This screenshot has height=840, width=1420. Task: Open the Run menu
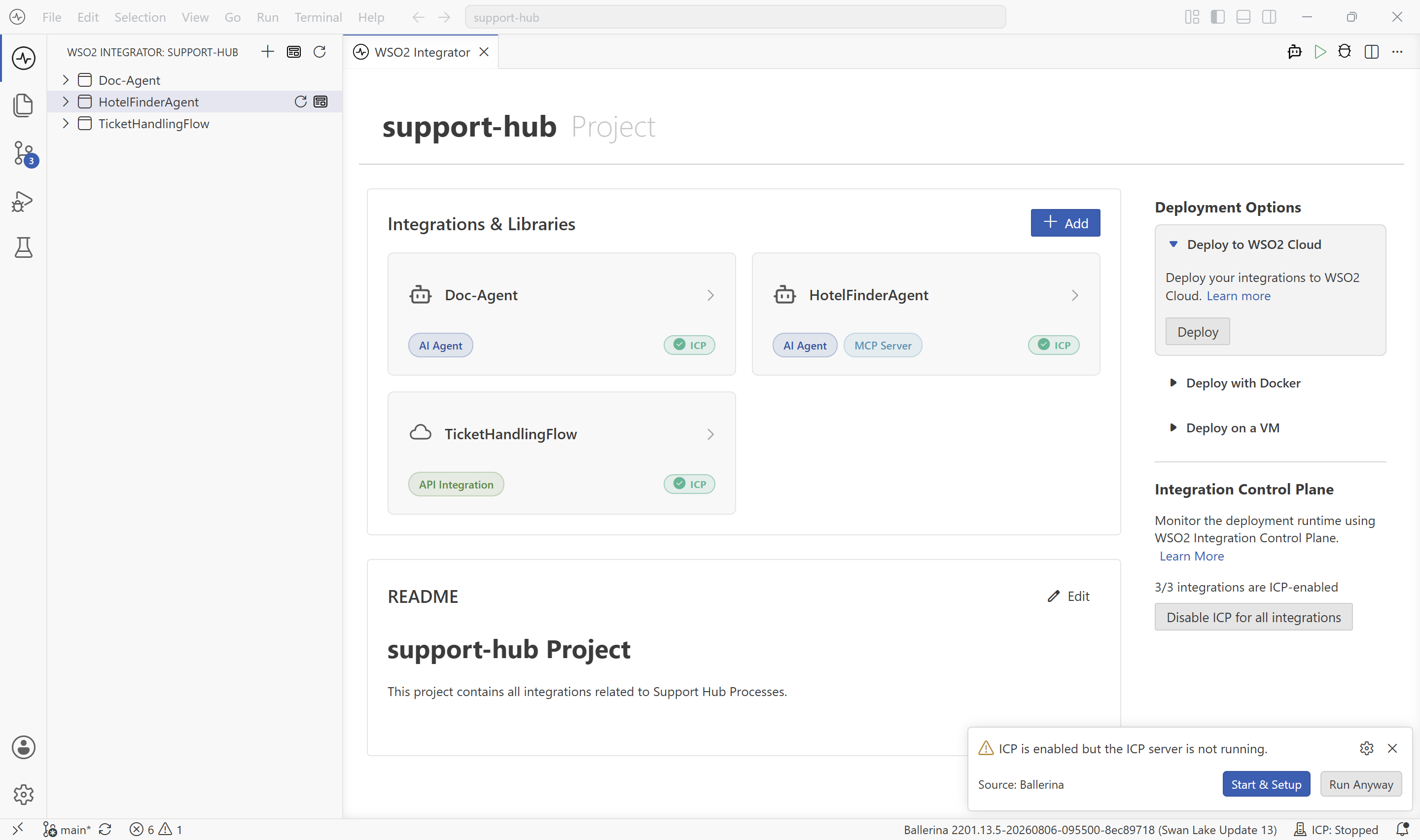tap(267, 17)
